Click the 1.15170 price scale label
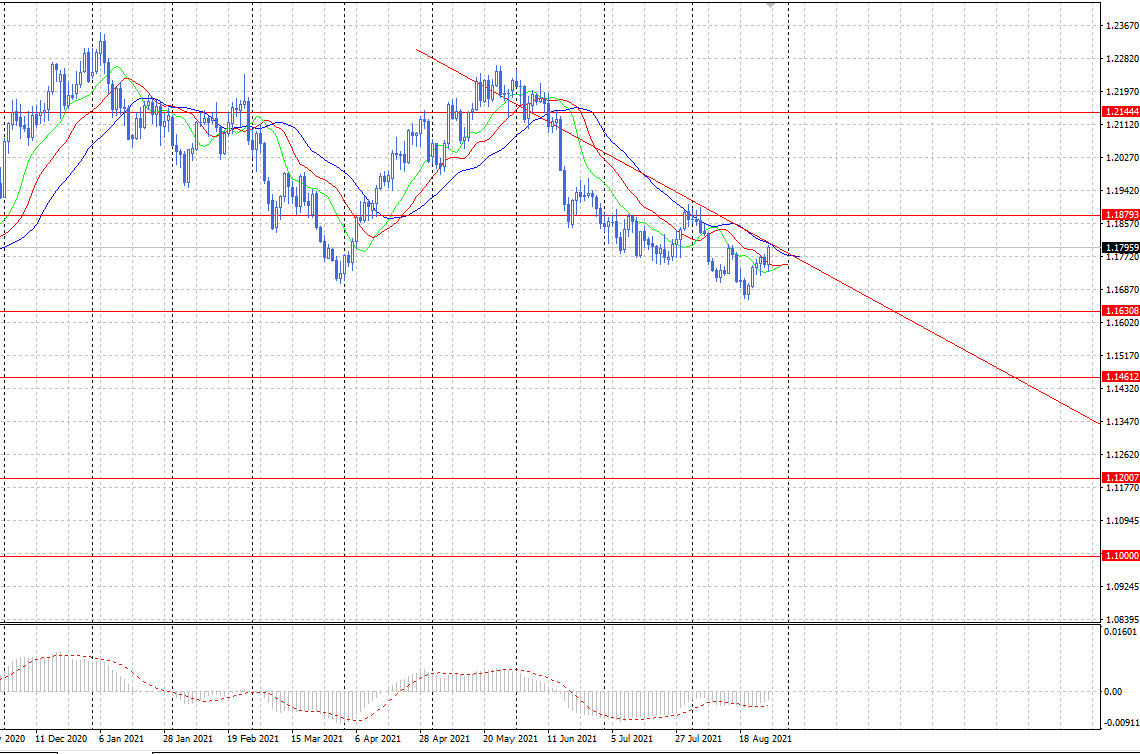 pyautogui.click(x=1122, y=356)
